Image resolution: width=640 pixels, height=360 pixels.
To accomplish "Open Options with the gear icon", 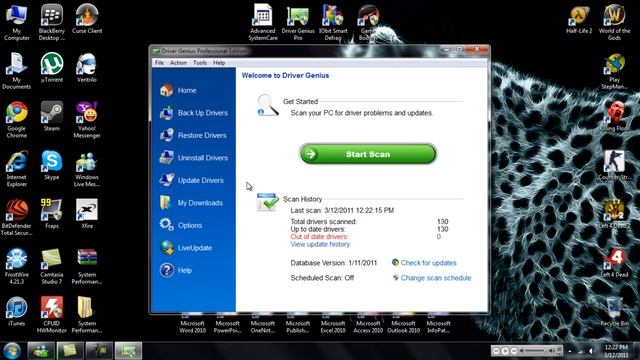I will (181, 225).
